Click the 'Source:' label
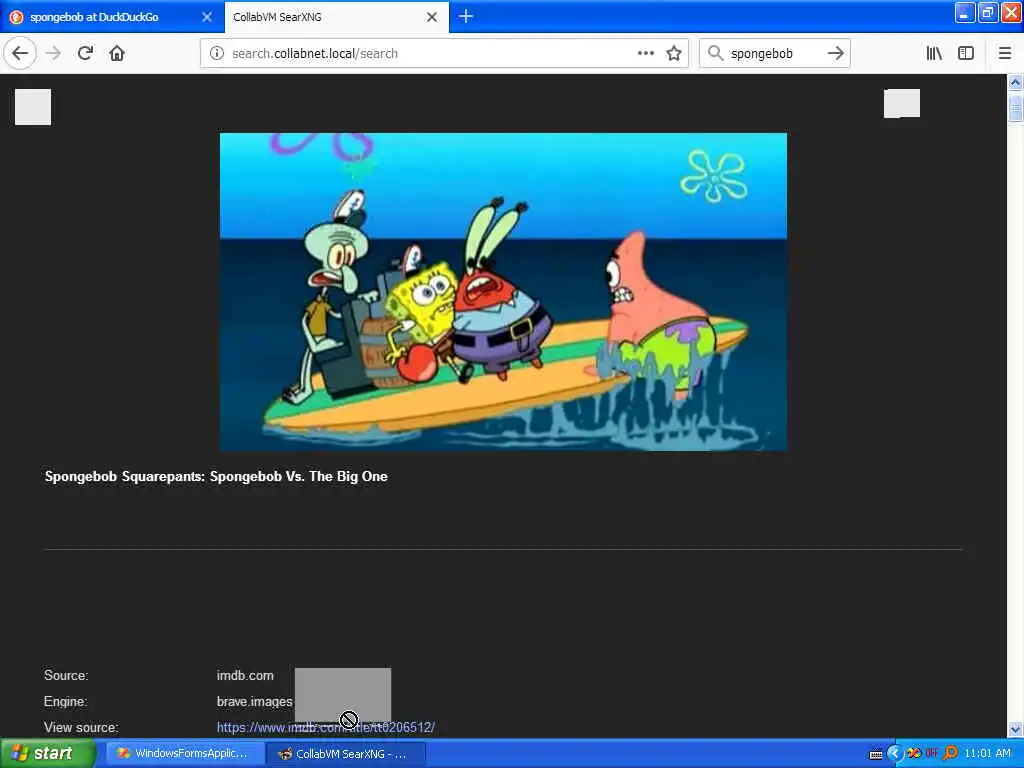The height and width of the screenshot is (768, 1024). [x=66, y=675]
